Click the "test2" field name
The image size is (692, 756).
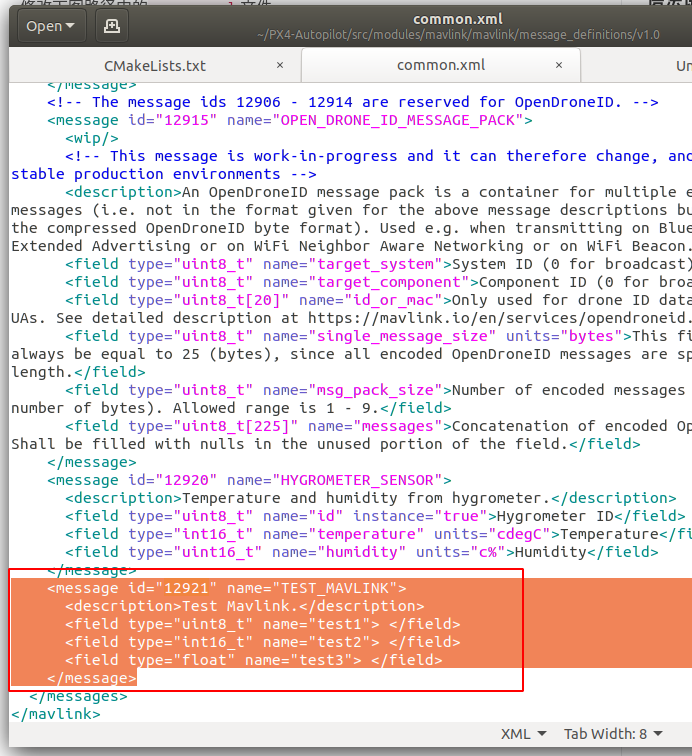[339, 642]
